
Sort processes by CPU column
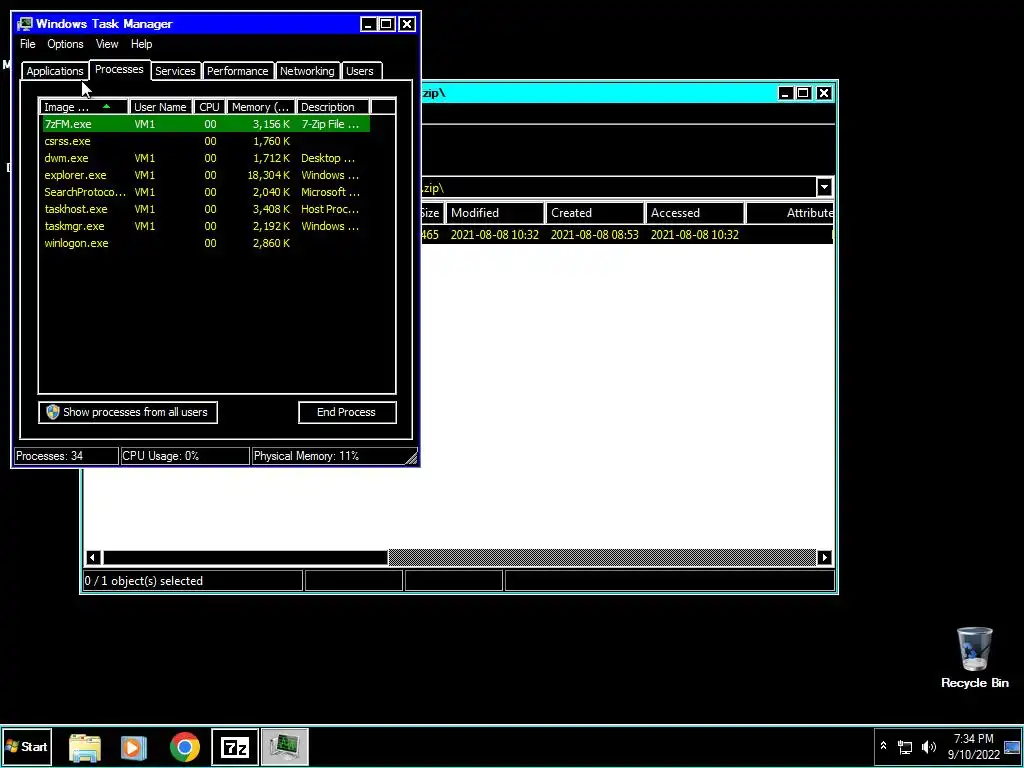pos(210,107)
